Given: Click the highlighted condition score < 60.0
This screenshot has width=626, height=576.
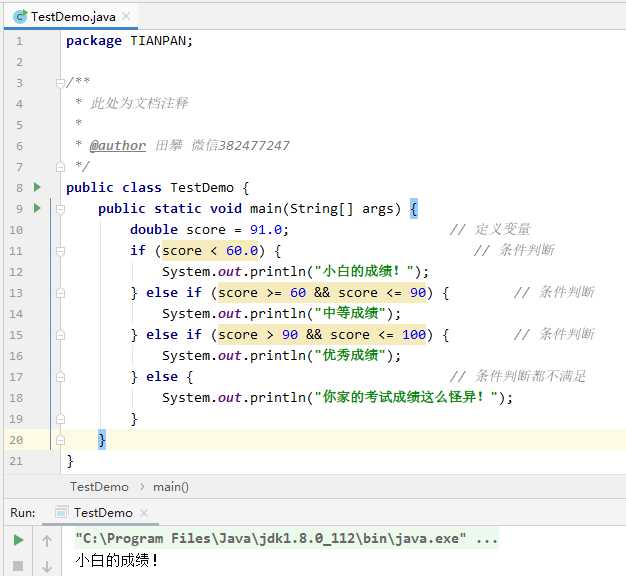Looking at the screenshot, I should (x=210, y=251).
